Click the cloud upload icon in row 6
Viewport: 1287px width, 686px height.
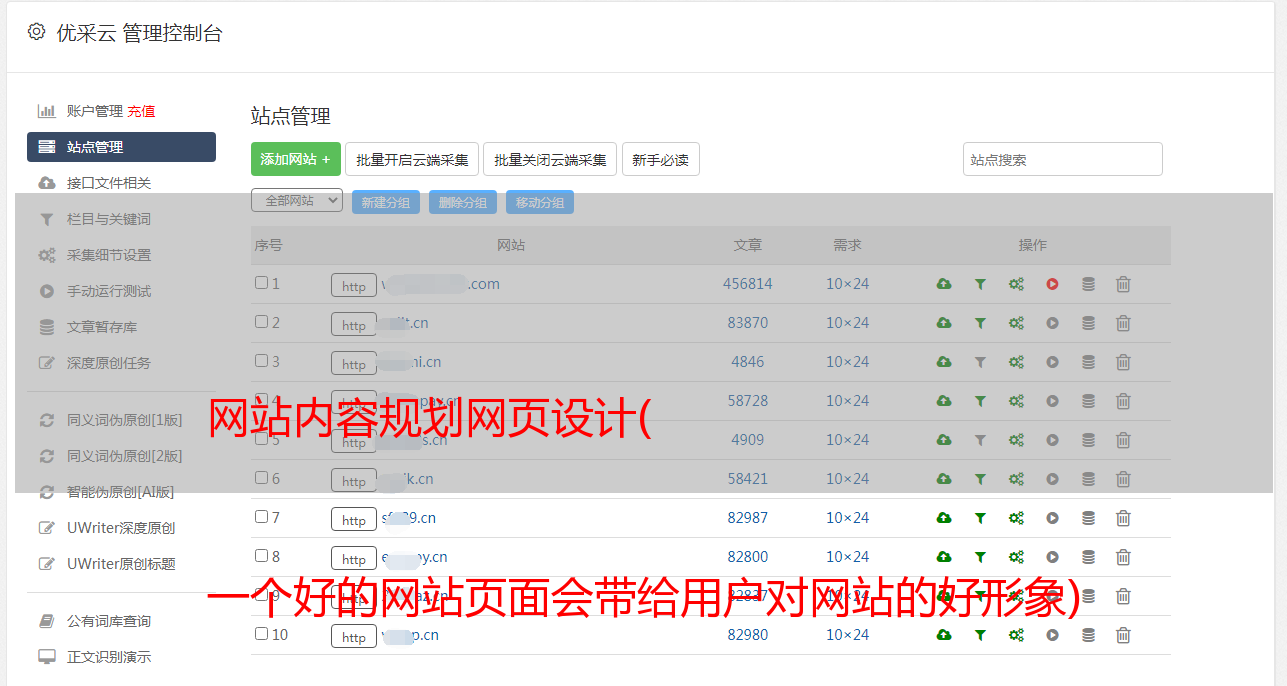point(944,479)
